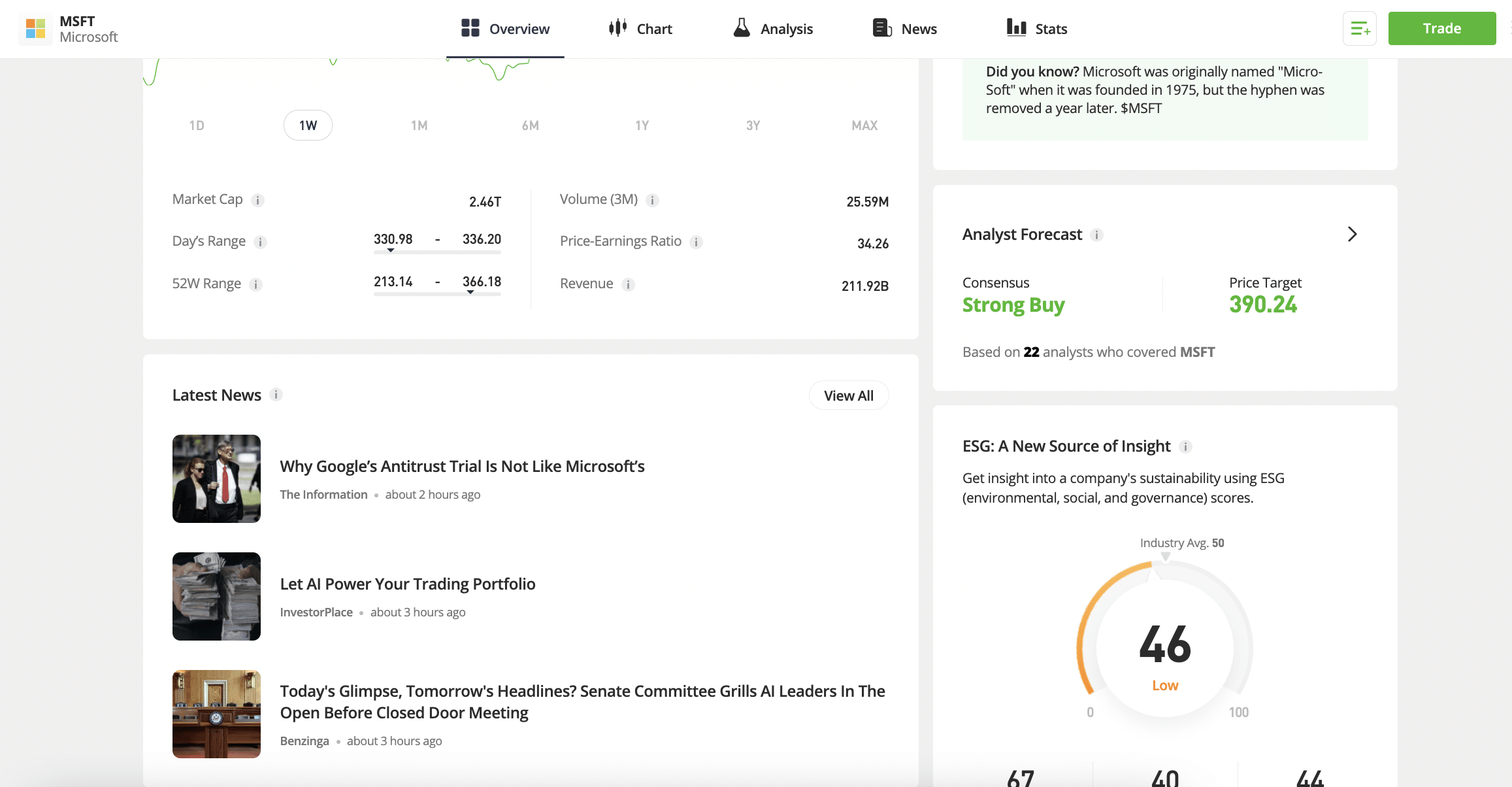The width and height of the screenshot is (1512, 787).
Task: Switch to the Chart tab
Action: [x=640, y=29]
